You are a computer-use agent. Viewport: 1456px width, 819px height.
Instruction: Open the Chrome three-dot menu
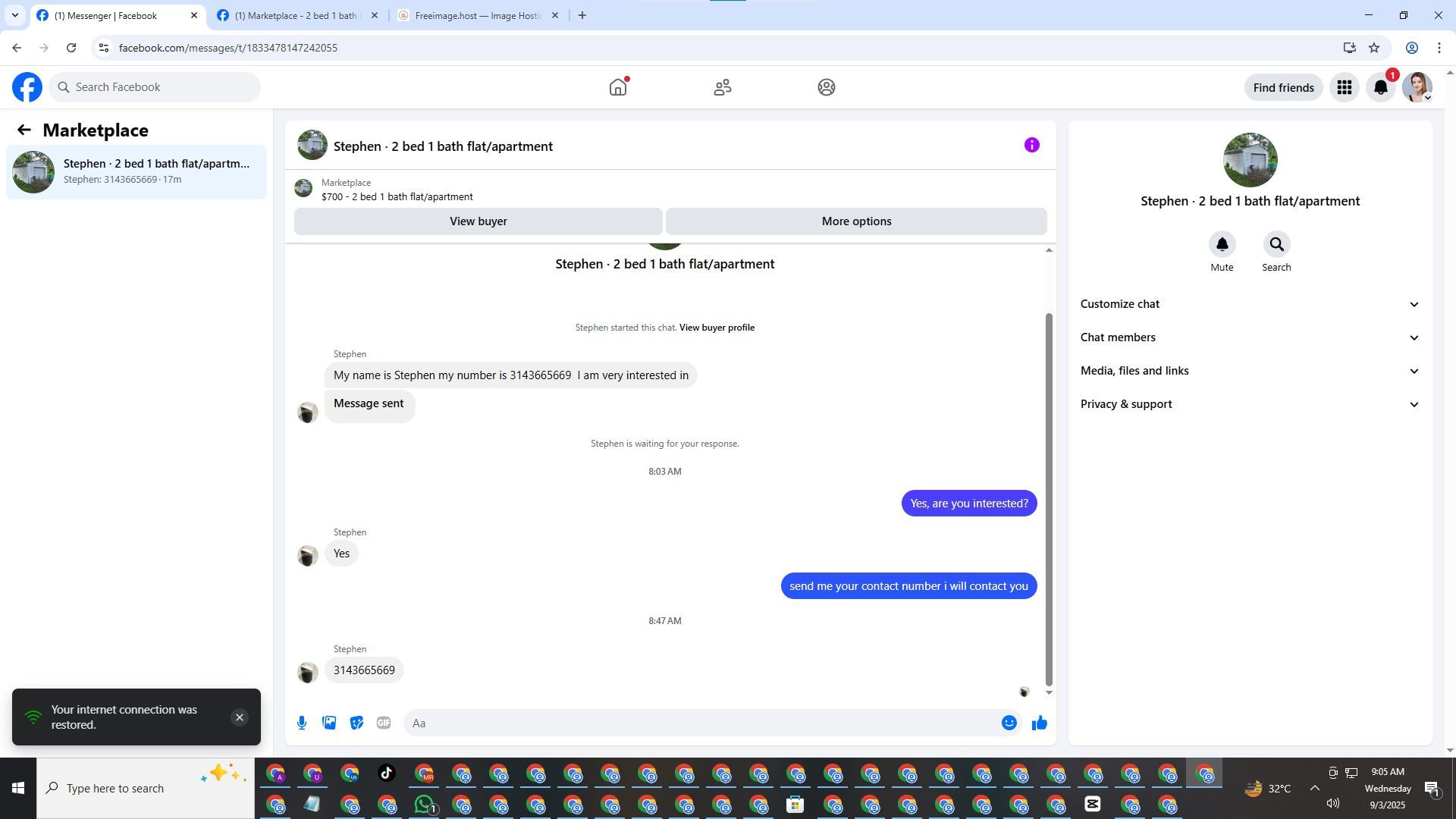point(1439,48)
